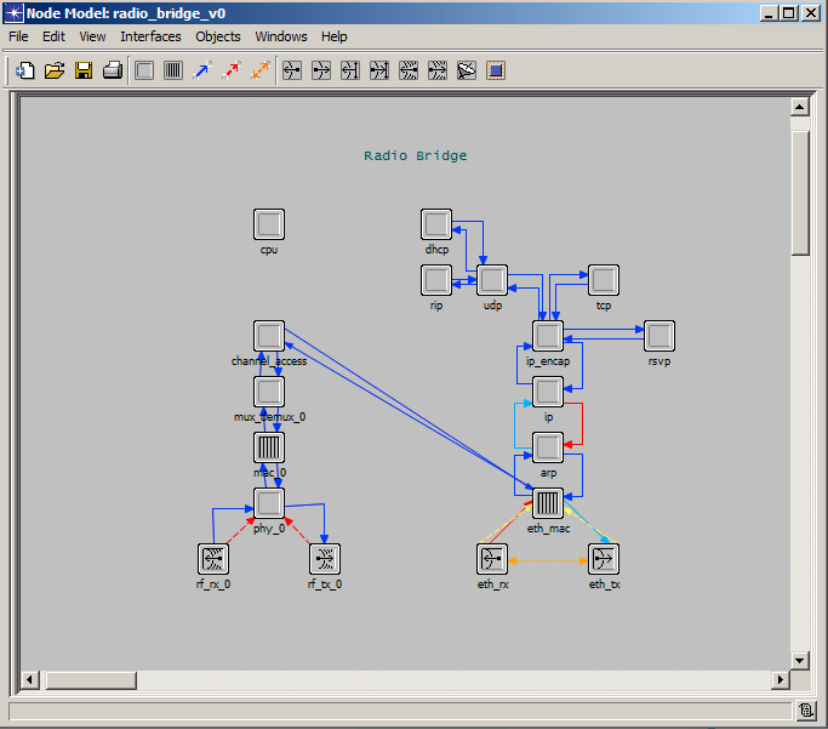Click the horizontal scrollbar thumb
This screenshot has width=828, height=729.
(x=91, y=680)
